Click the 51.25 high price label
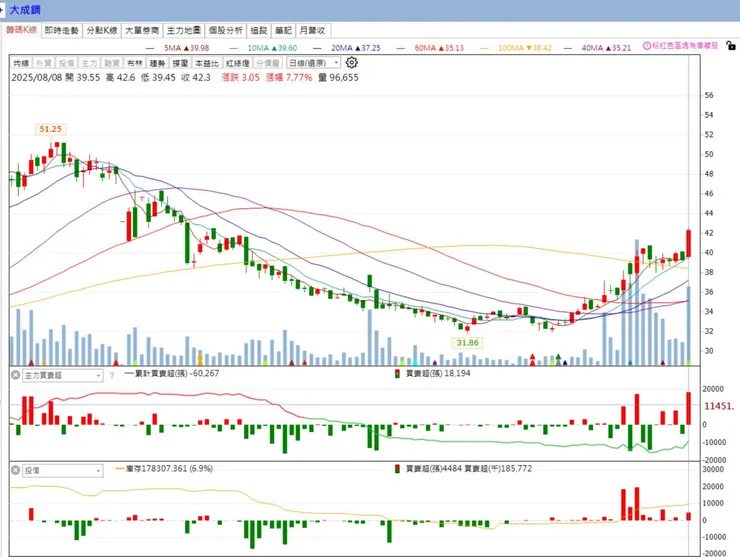740x557 pixels. pos(50,129)
